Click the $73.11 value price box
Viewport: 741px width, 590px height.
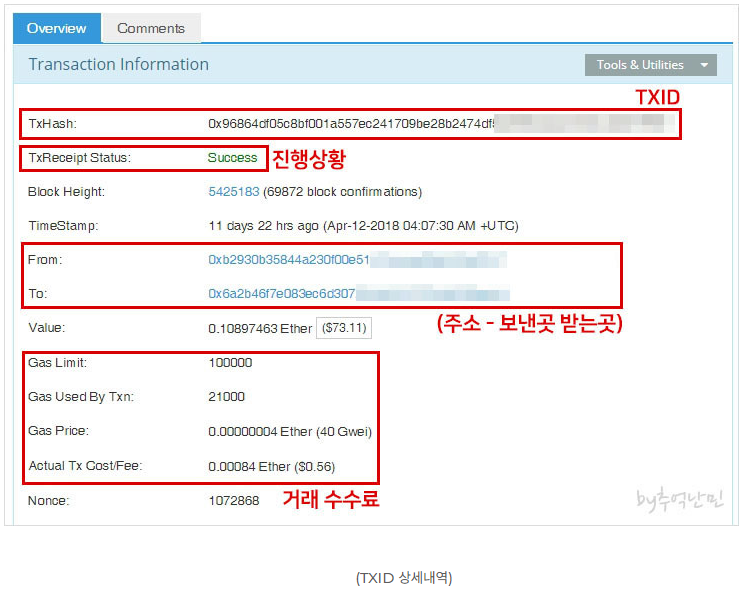(344, 328)
